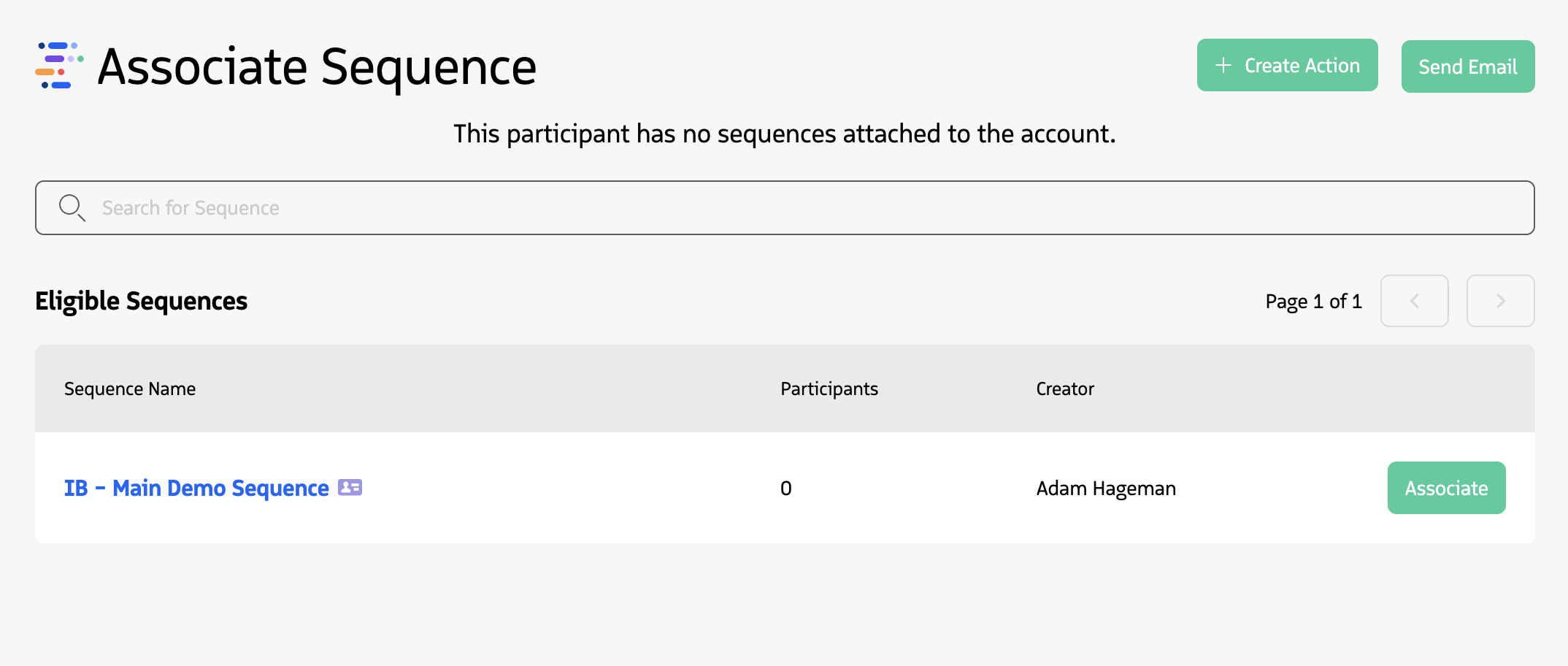Expand the Eligible Sequences section header

141,300
